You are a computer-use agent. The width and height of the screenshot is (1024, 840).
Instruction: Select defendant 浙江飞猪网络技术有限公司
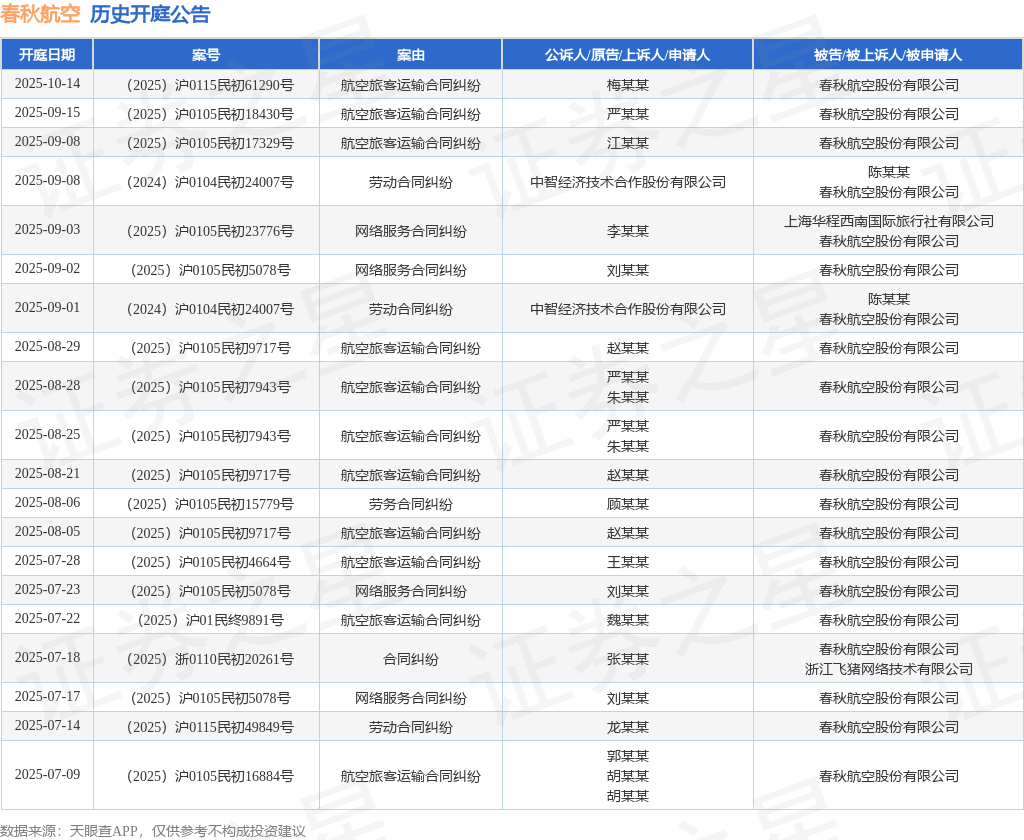coord(889,669)
